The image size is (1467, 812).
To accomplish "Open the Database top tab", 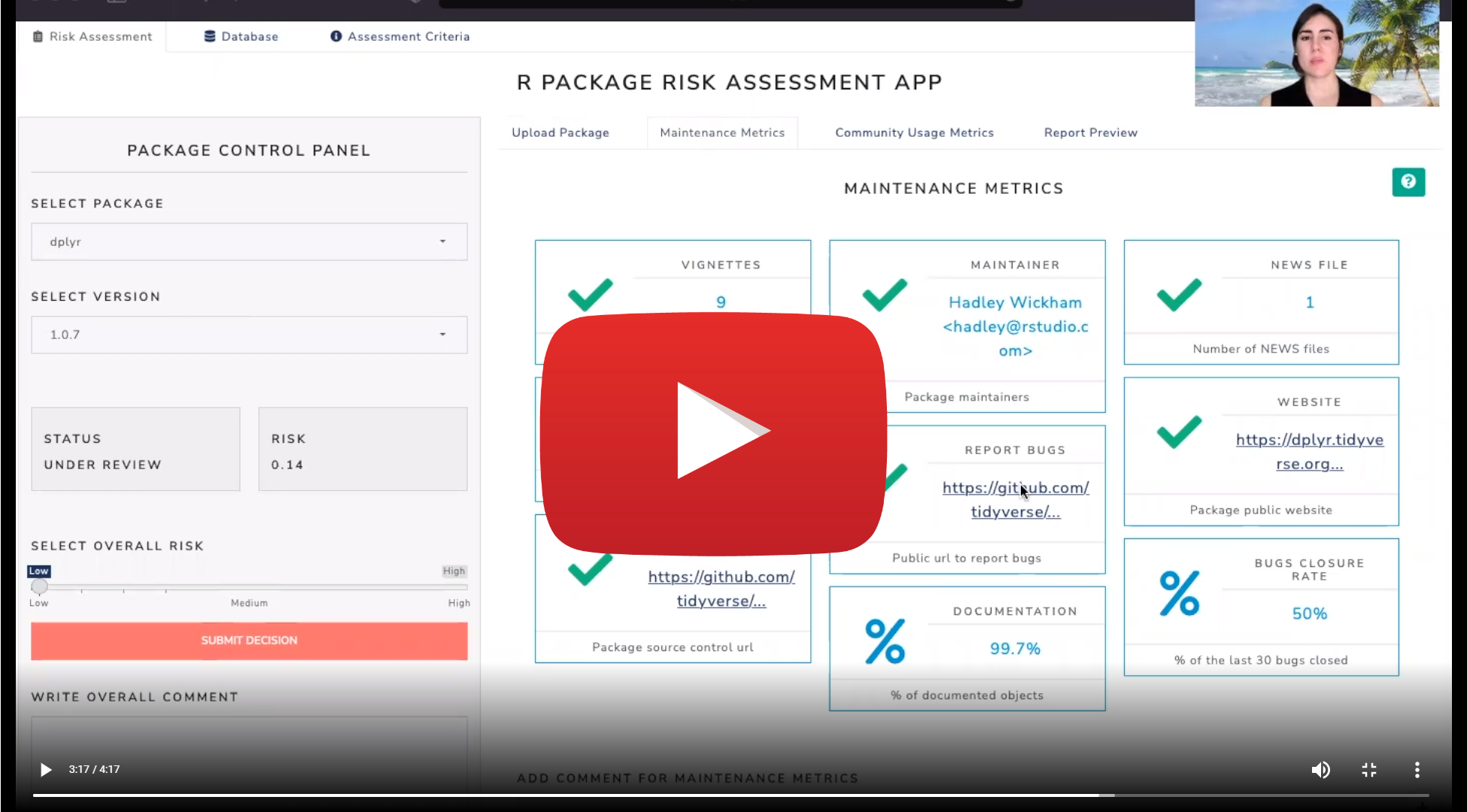I will (241, 36).
